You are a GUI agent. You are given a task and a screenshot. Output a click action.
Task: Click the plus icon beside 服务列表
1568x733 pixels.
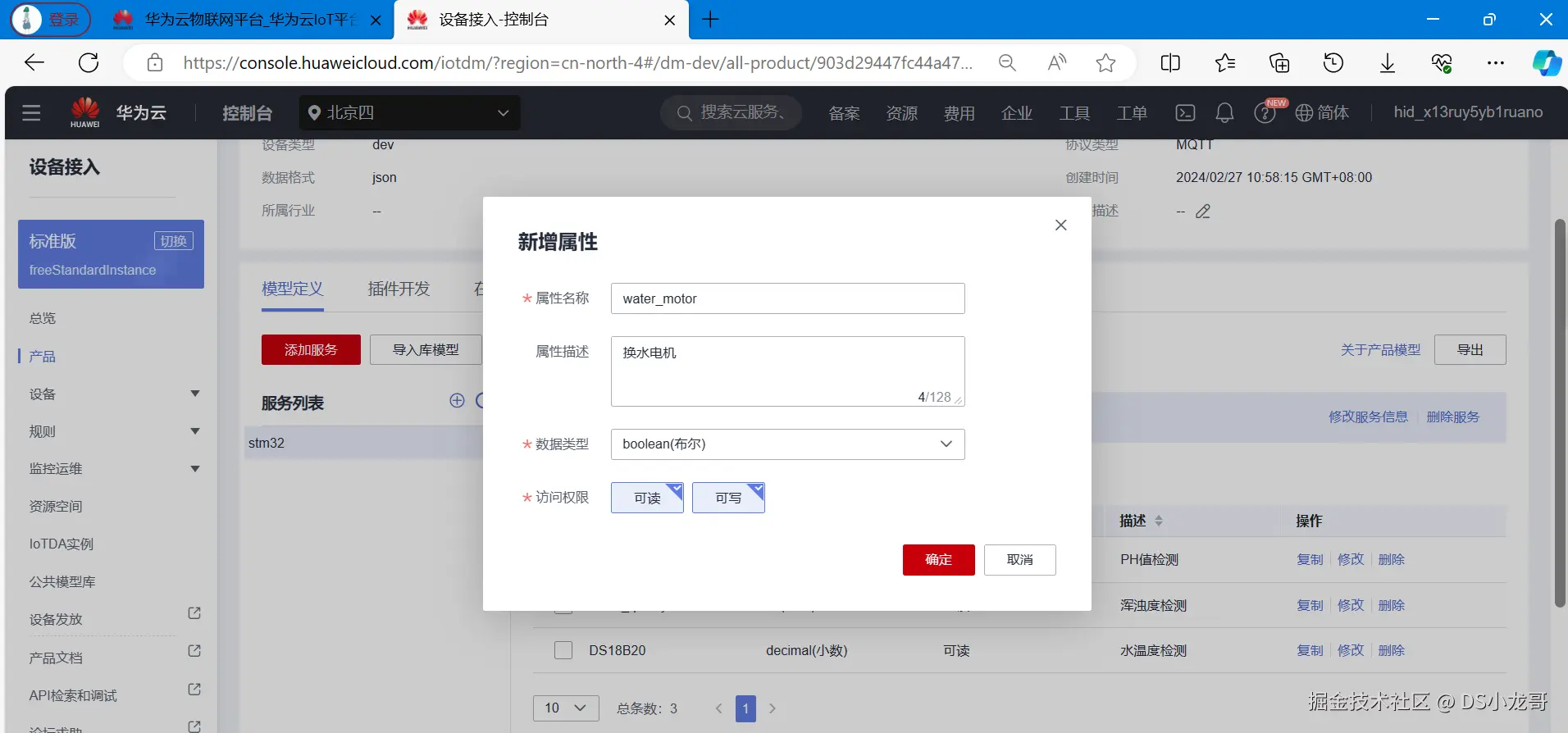click(x=458, y=400)
